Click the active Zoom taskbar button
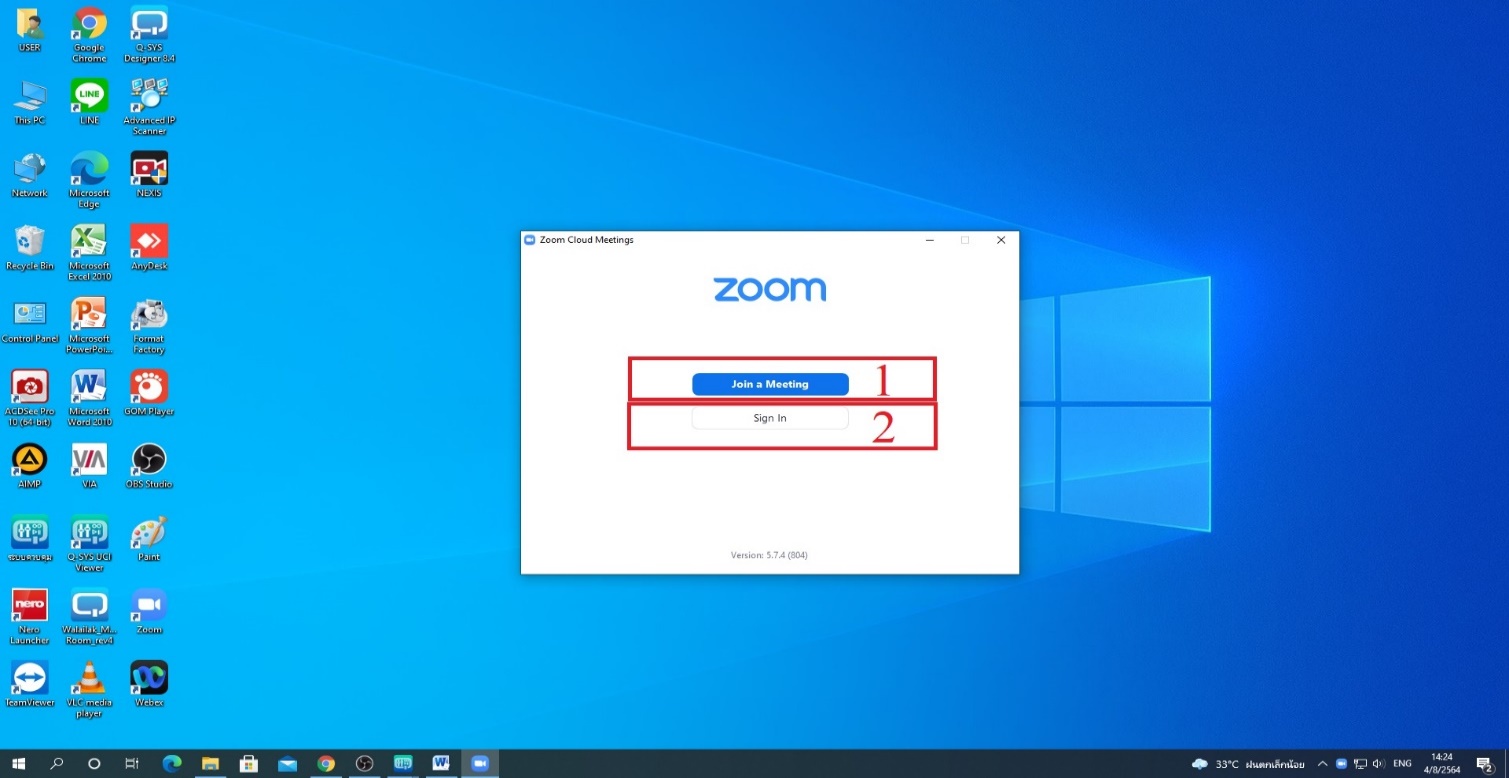This screenshot has height=778, width=1509. tap(480, 764)
